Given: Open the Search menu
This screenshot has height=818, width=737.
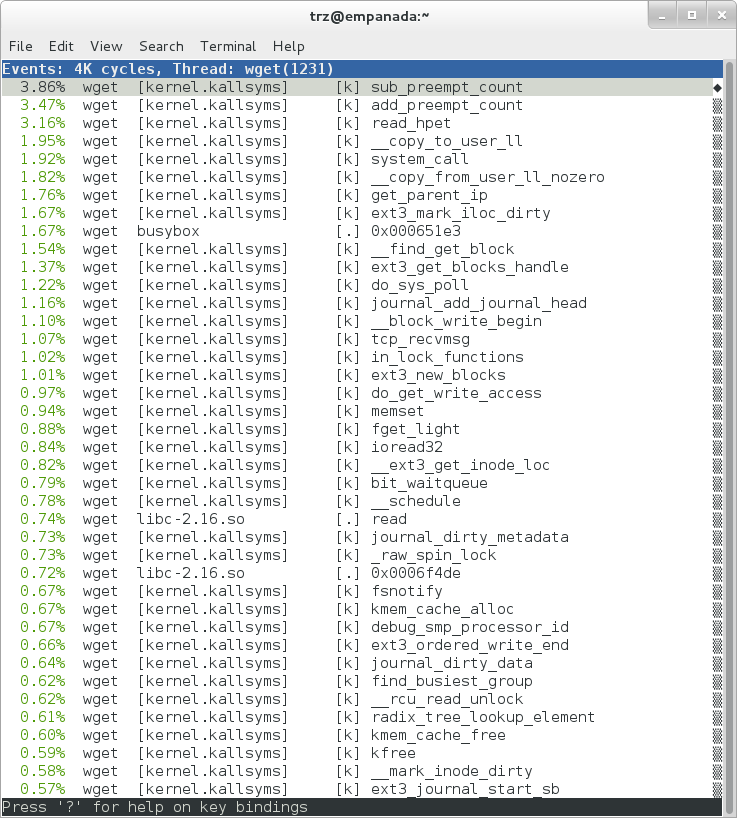Looking at the screenshot, I should coord(161,46).
